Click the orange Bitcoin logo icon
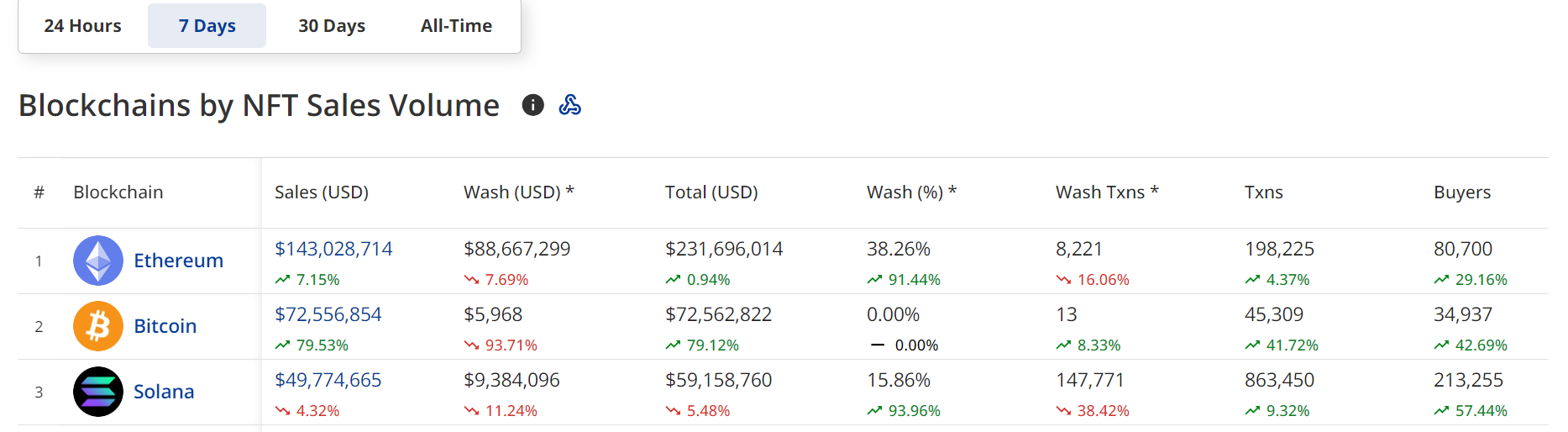This screenshot has height=432, width=1568. point(98,326)
